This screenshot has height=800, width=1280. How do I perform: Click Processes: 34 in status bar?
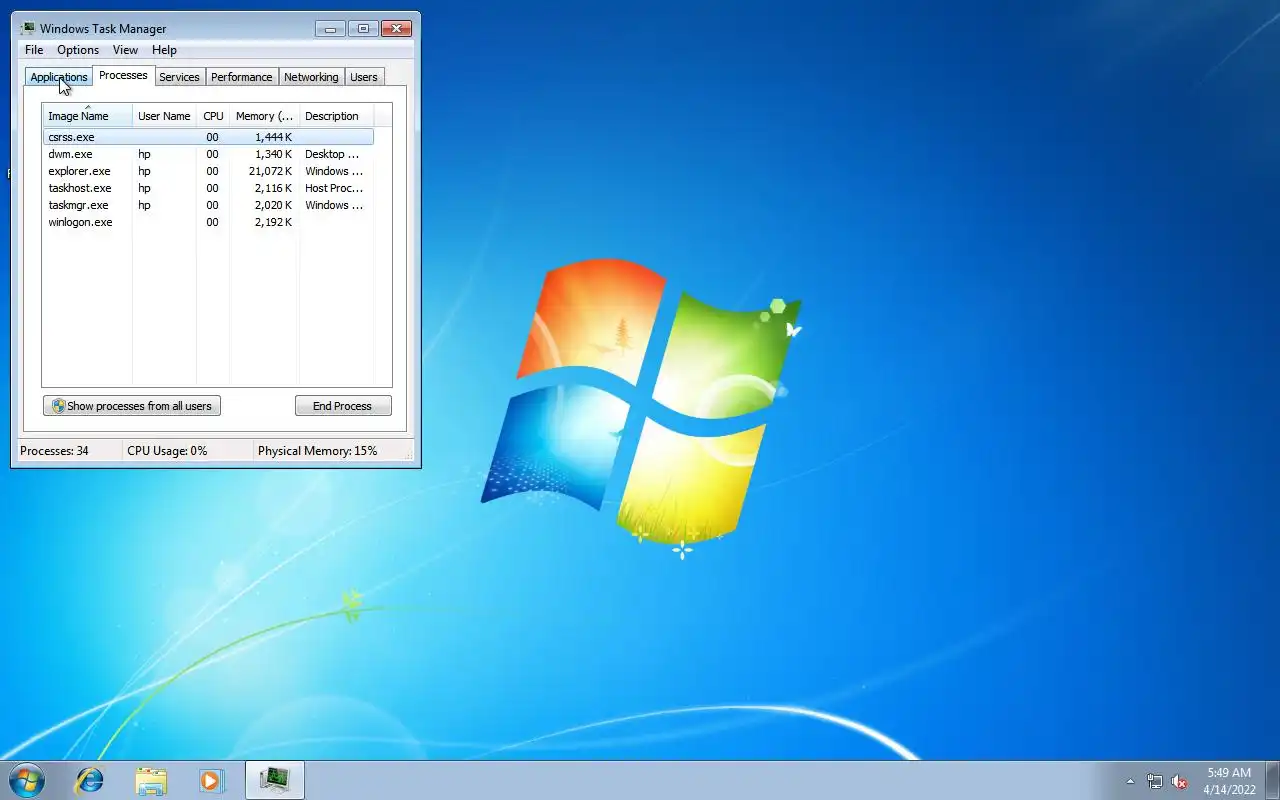coord(54,451)
